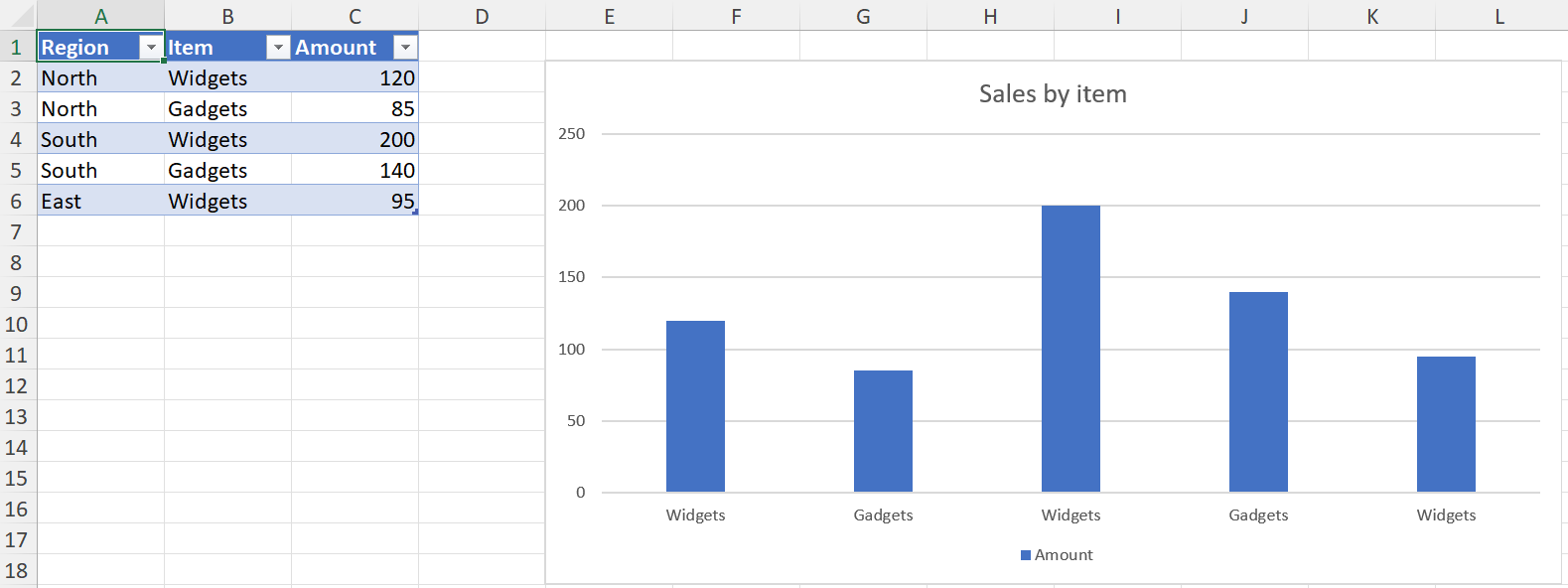Select the blue Amount legend marker in the chart
This screenshot has width=1568, height=588.
pos(1026,555)
